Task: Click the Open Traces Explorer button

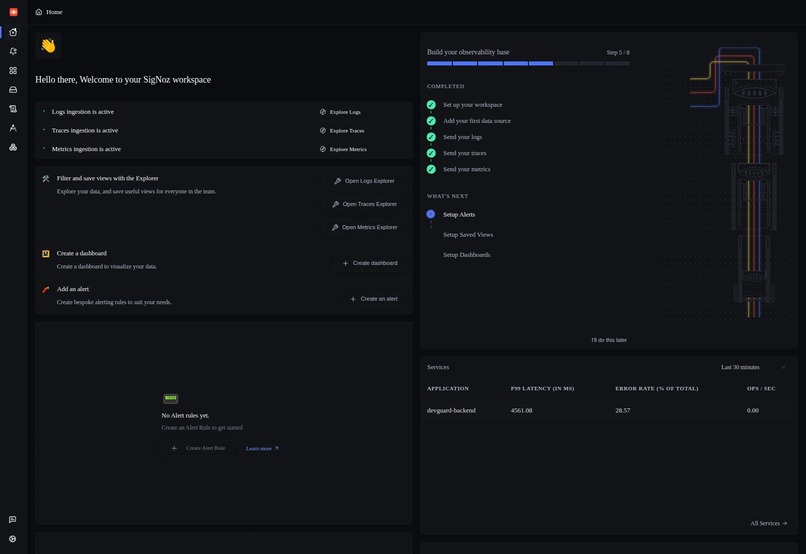Action: 364,204
